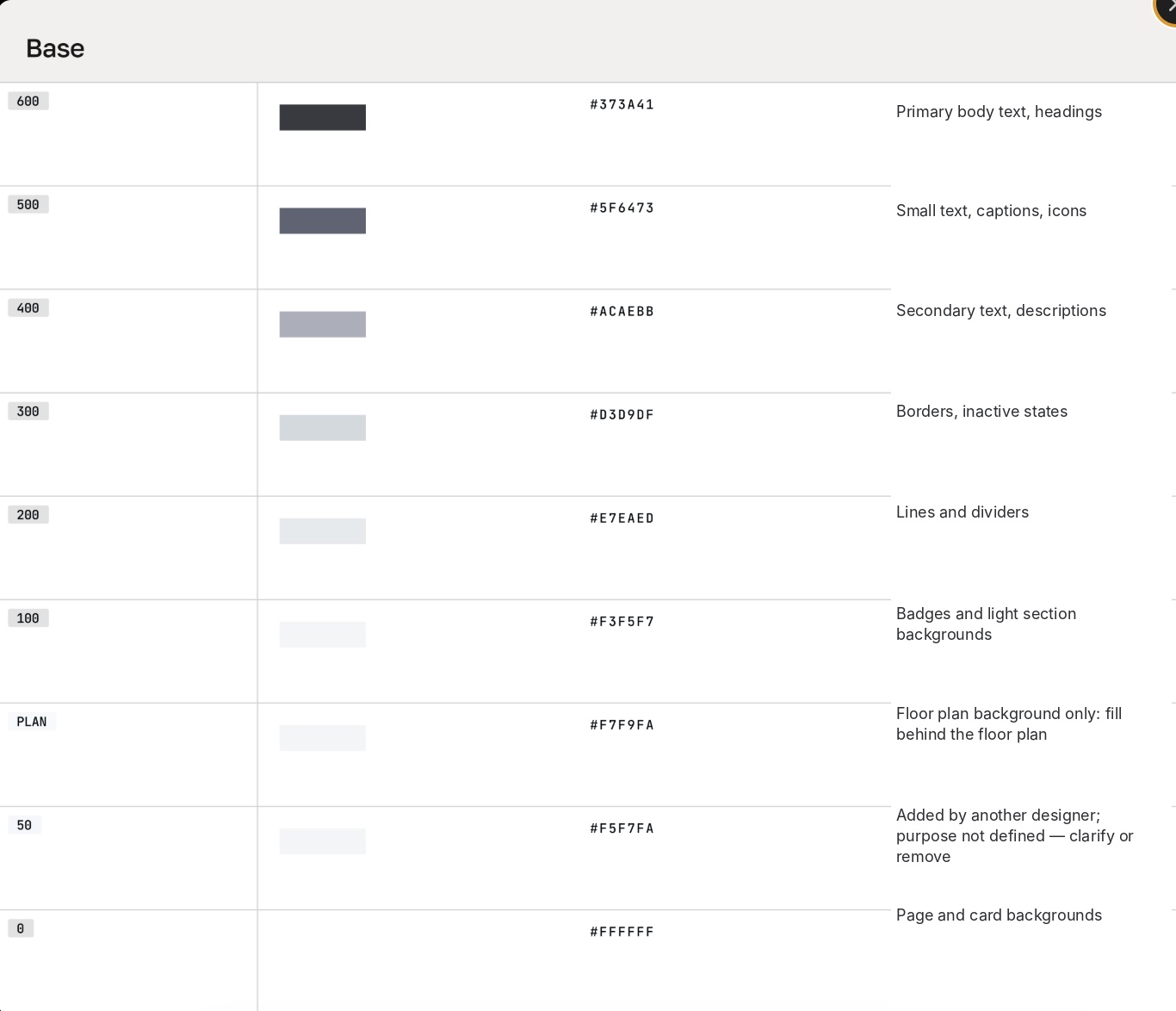Select the #F7F9FA plan color swatch
Image resolution: width=1176 pixels, height=1011 pixels.
323,737
